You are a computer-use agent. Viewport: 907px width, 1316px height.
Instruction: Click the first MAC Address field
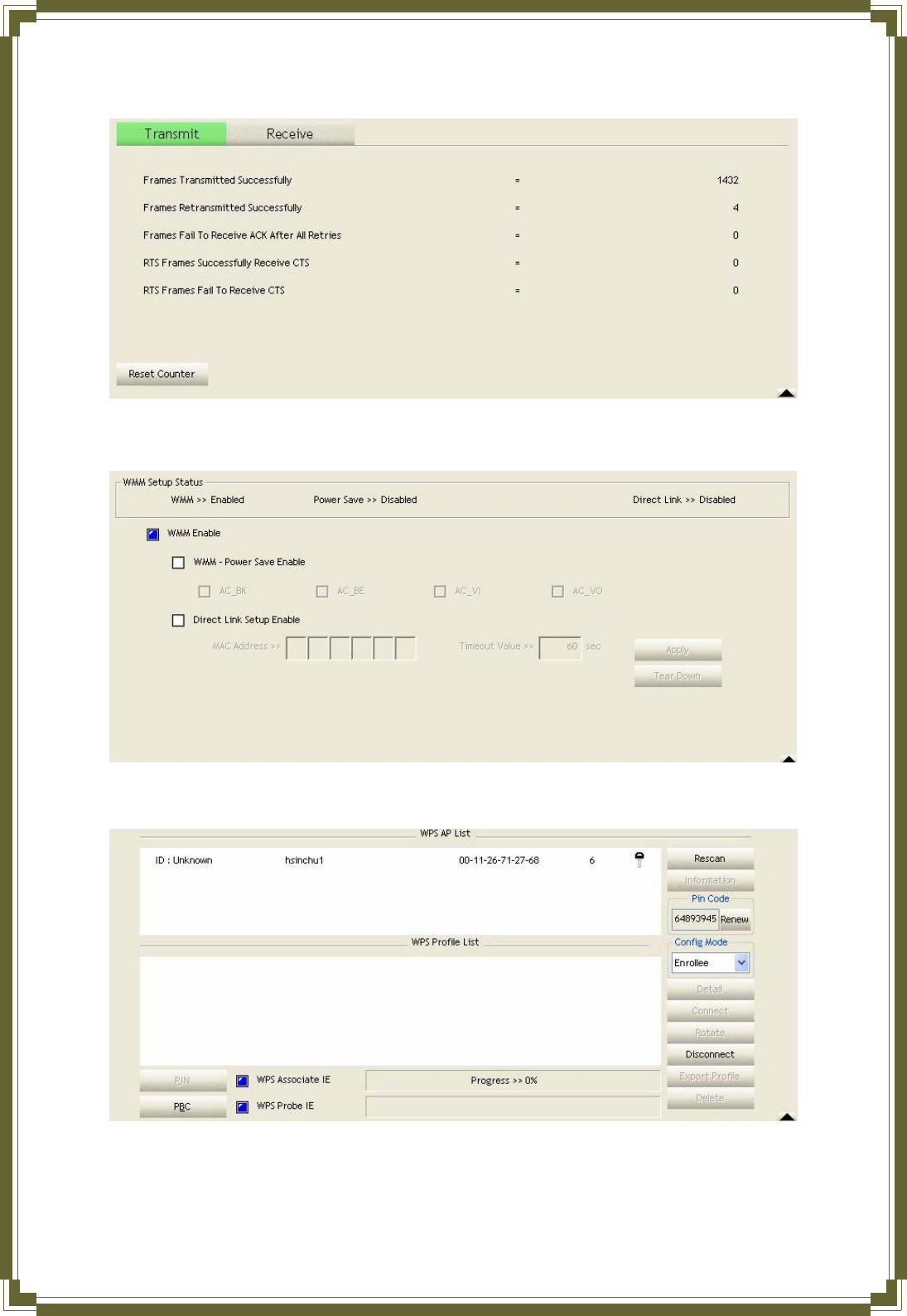[297, 647]
